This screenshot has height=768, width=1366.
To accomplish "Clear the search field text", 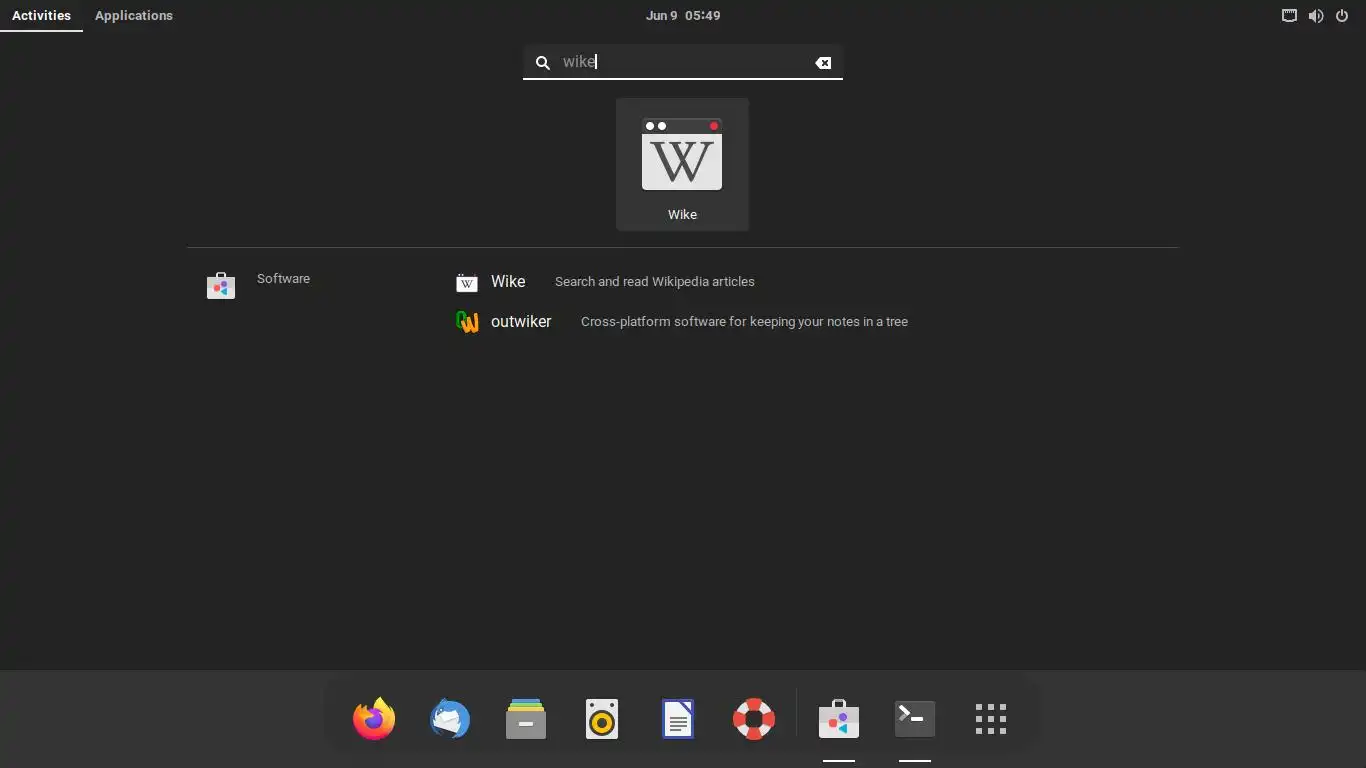I will [823, 63].
